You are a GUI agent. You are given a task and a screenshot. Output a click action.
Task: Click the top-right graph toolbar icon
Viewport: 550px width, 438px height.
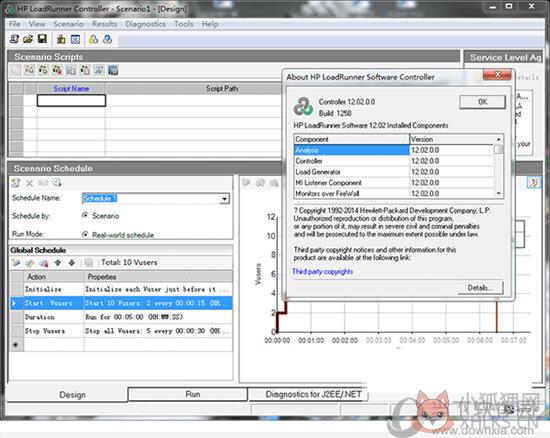pos(534,183)
